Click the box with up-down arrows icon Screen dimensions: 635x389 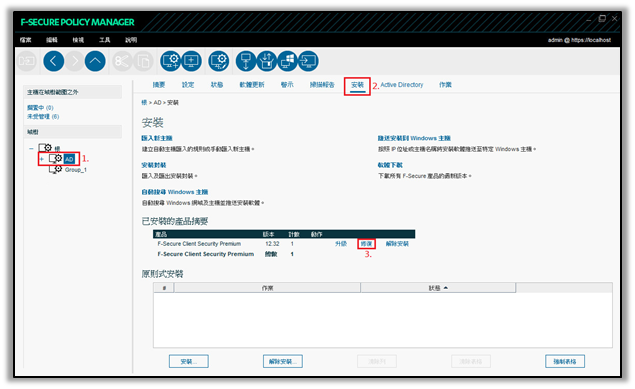point(266,61)
